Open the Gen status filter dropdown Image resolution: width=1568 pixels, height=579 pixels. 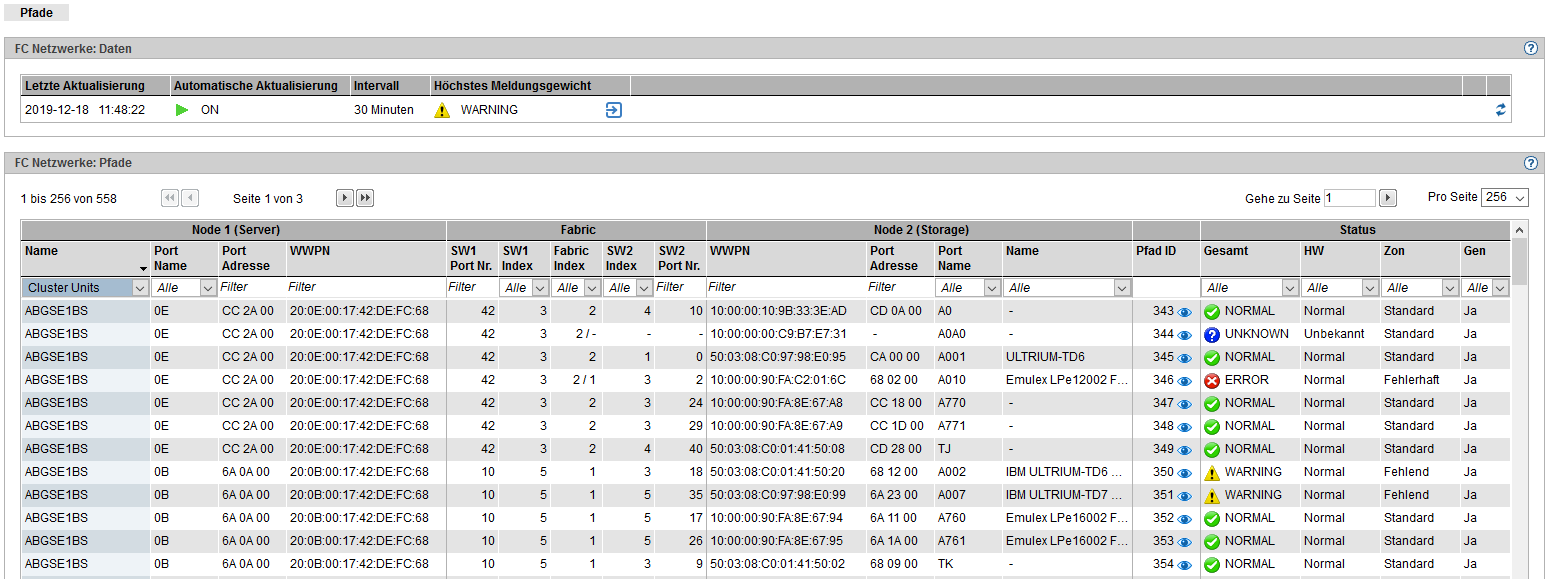[x=1486, y=288]
